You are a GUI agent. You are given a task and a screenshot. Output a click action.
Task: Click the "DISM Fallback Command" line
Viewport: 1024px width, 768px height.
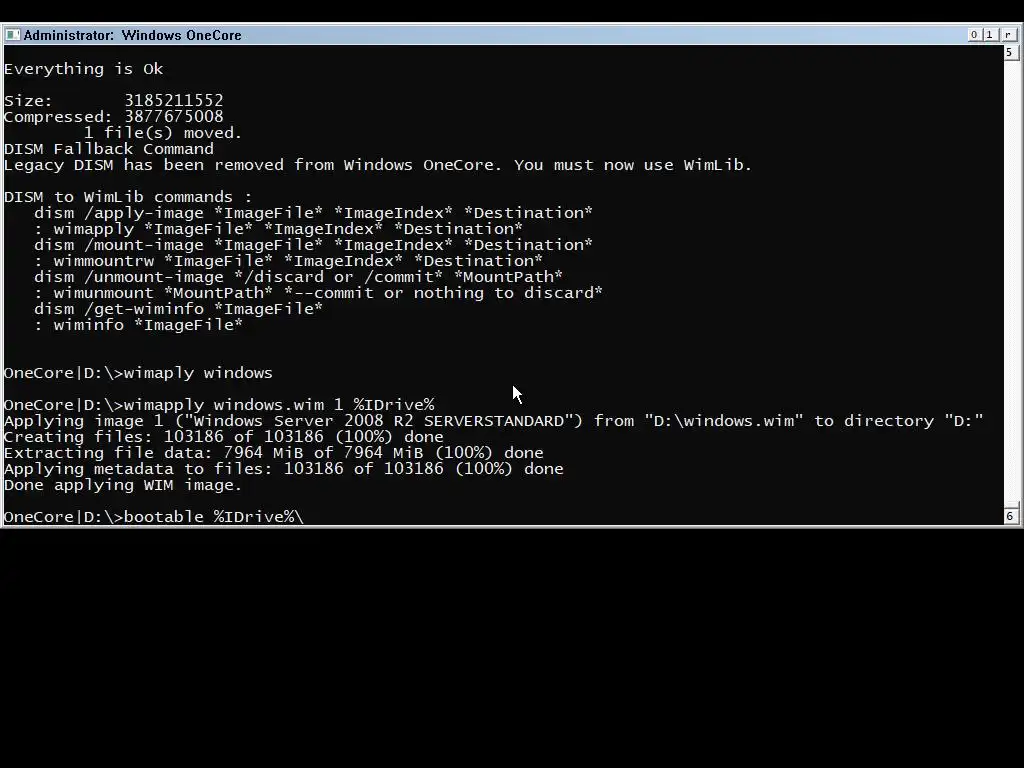coord(109,149)
